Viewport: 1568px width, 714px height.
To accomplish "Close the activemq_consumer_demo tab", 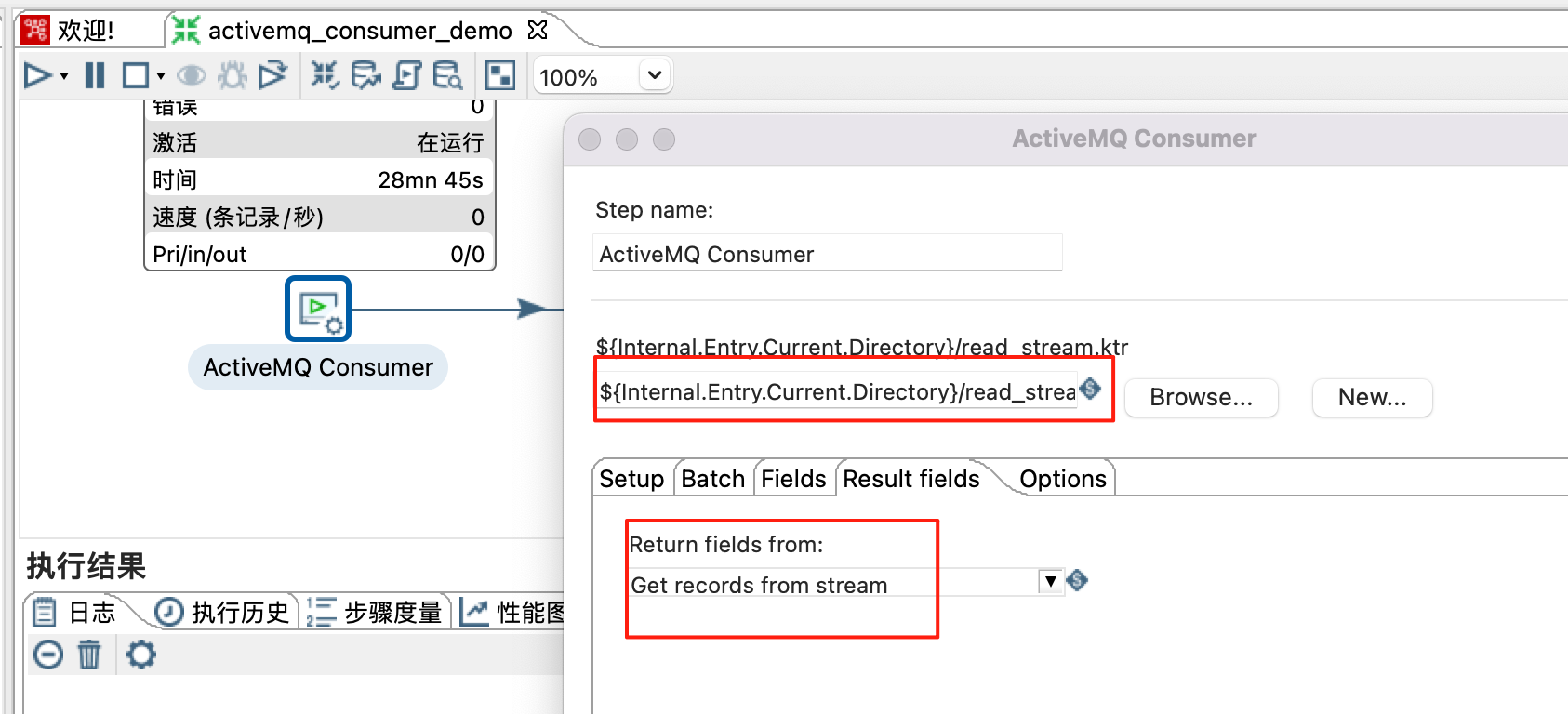I will (538, 30).
